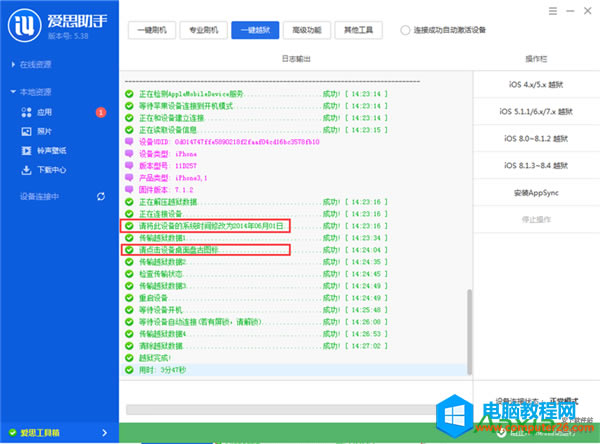
Task: Click the 爱思助手 logo icon
Action: [24, 25]
